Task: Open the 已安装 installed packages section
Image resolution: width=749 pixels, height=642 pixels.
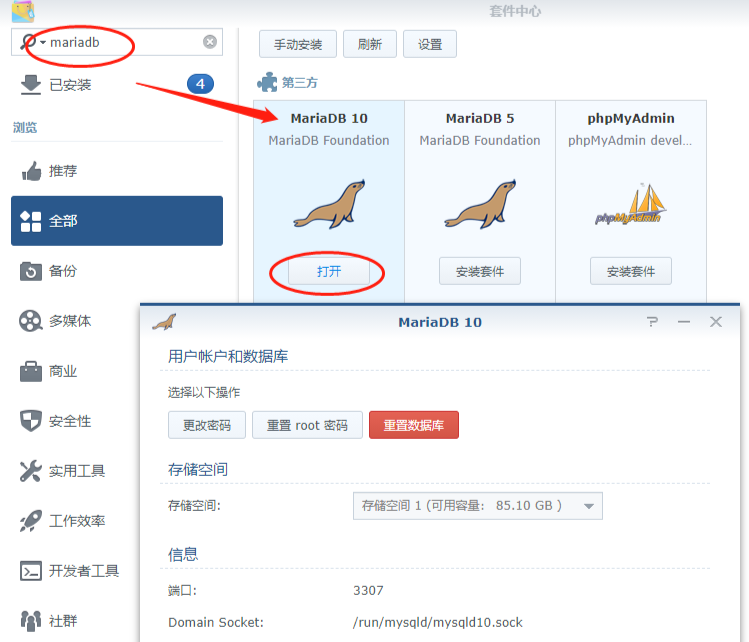Action: (117, 85)
